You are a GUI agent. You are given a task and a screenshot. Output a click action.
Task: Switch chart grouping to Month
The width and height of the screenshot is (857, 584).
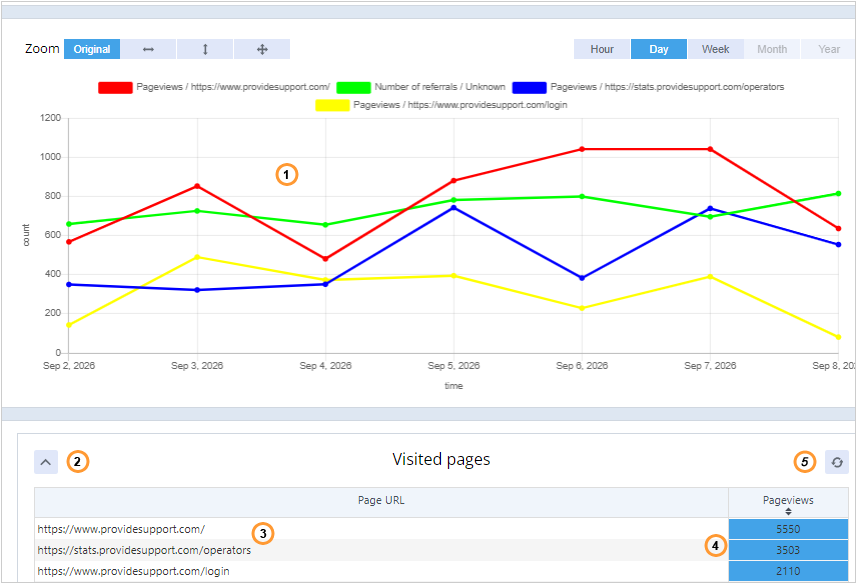(x=772, y=49)
